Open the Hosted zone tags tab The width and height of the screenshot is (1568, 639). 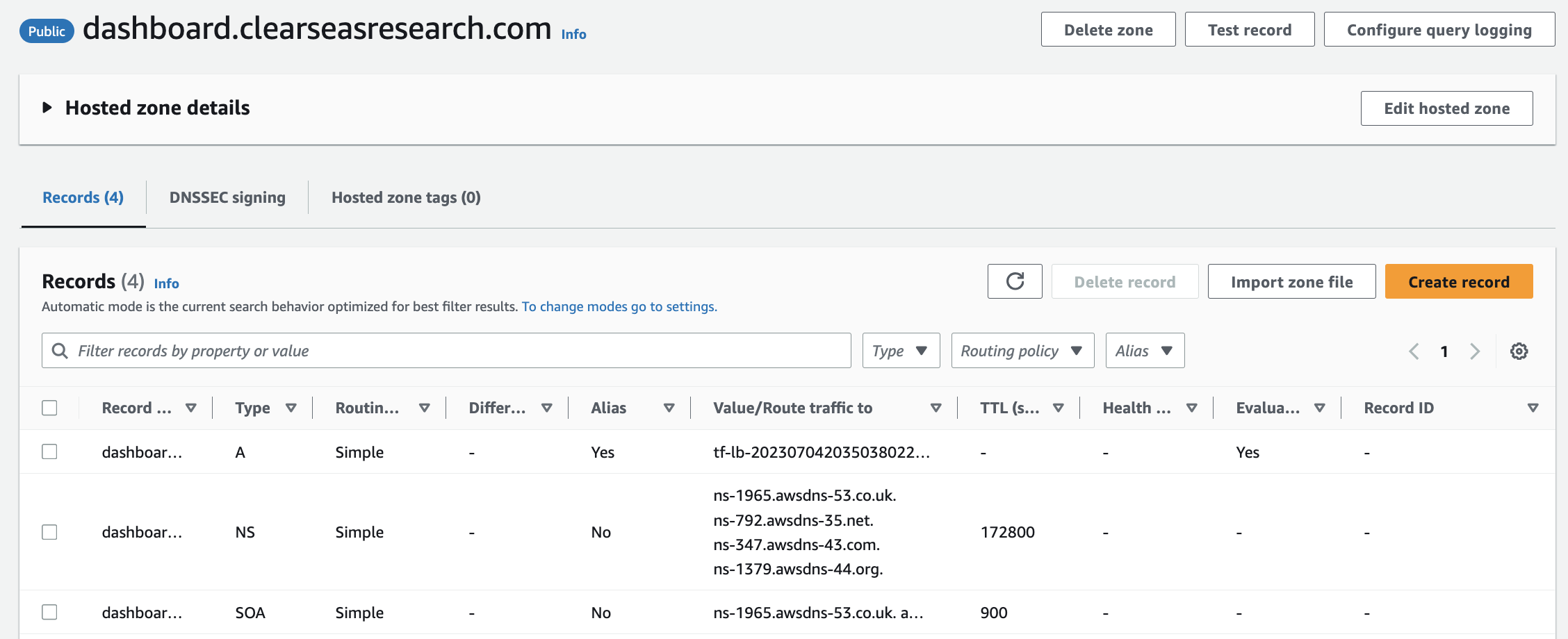click(x=406, y=198)
